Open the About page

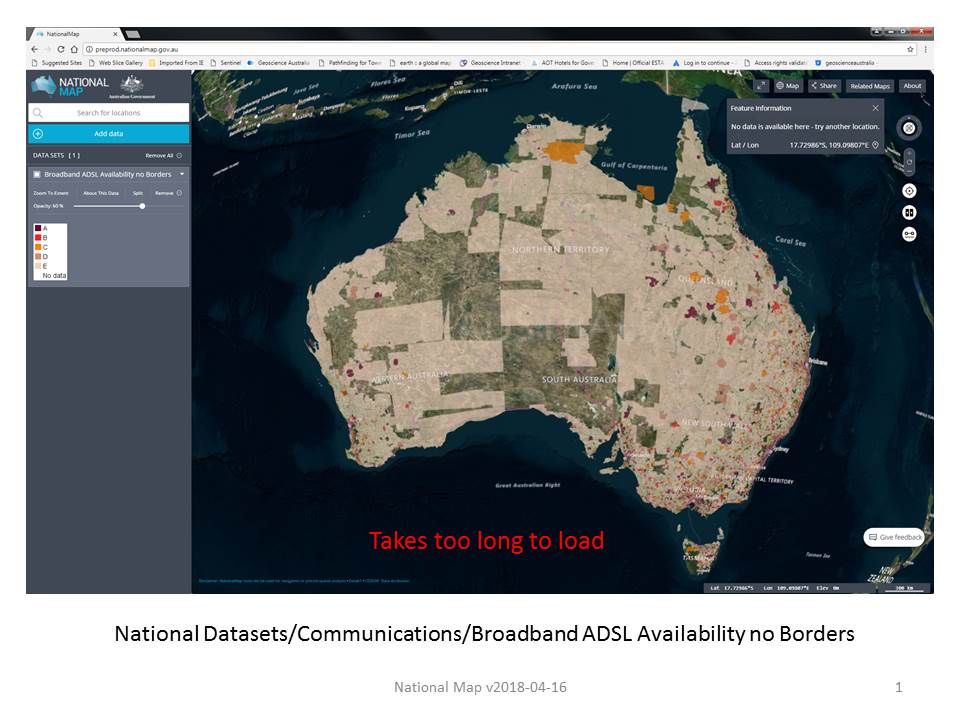pos(912,86)
